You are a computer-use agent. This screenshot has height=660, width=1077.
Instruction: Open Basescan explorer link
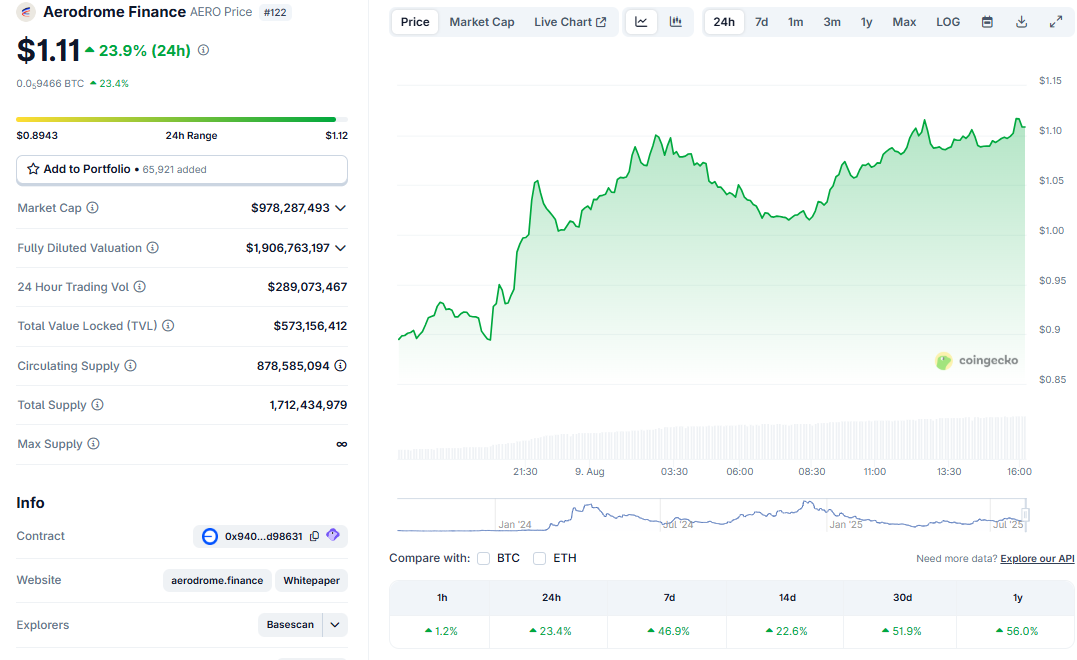point(290,625)
